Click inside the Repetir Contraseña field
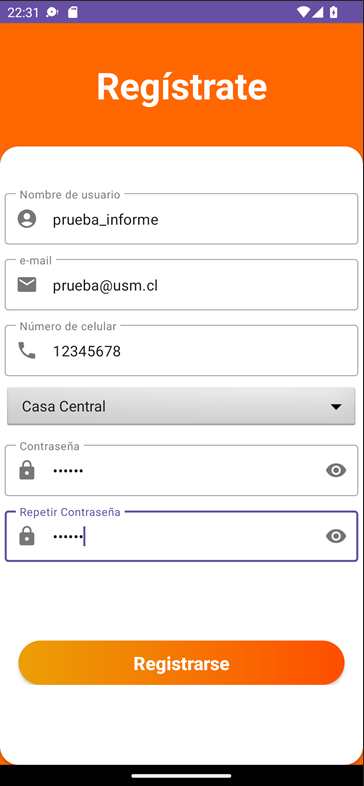The image size is (364, 786). 181,536
